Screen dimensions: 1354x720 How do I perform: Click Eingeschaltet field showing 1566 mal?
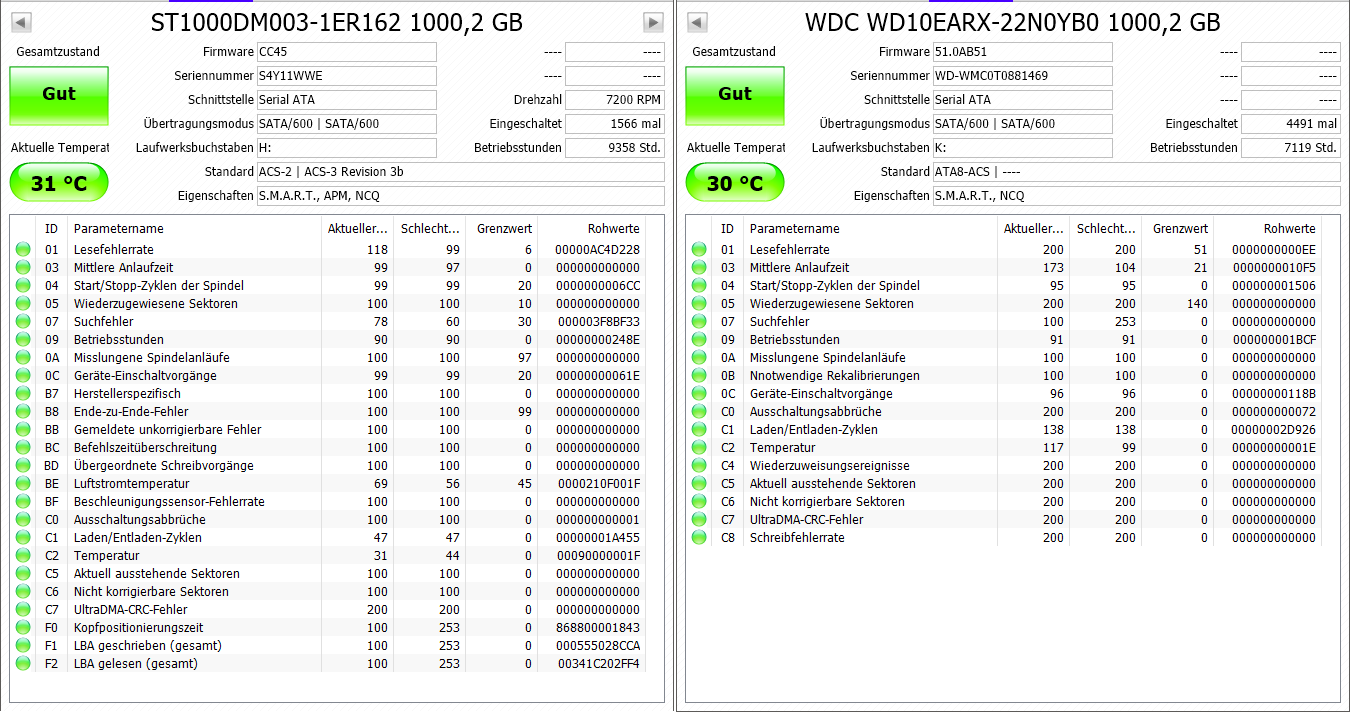[x=614, y=124]
